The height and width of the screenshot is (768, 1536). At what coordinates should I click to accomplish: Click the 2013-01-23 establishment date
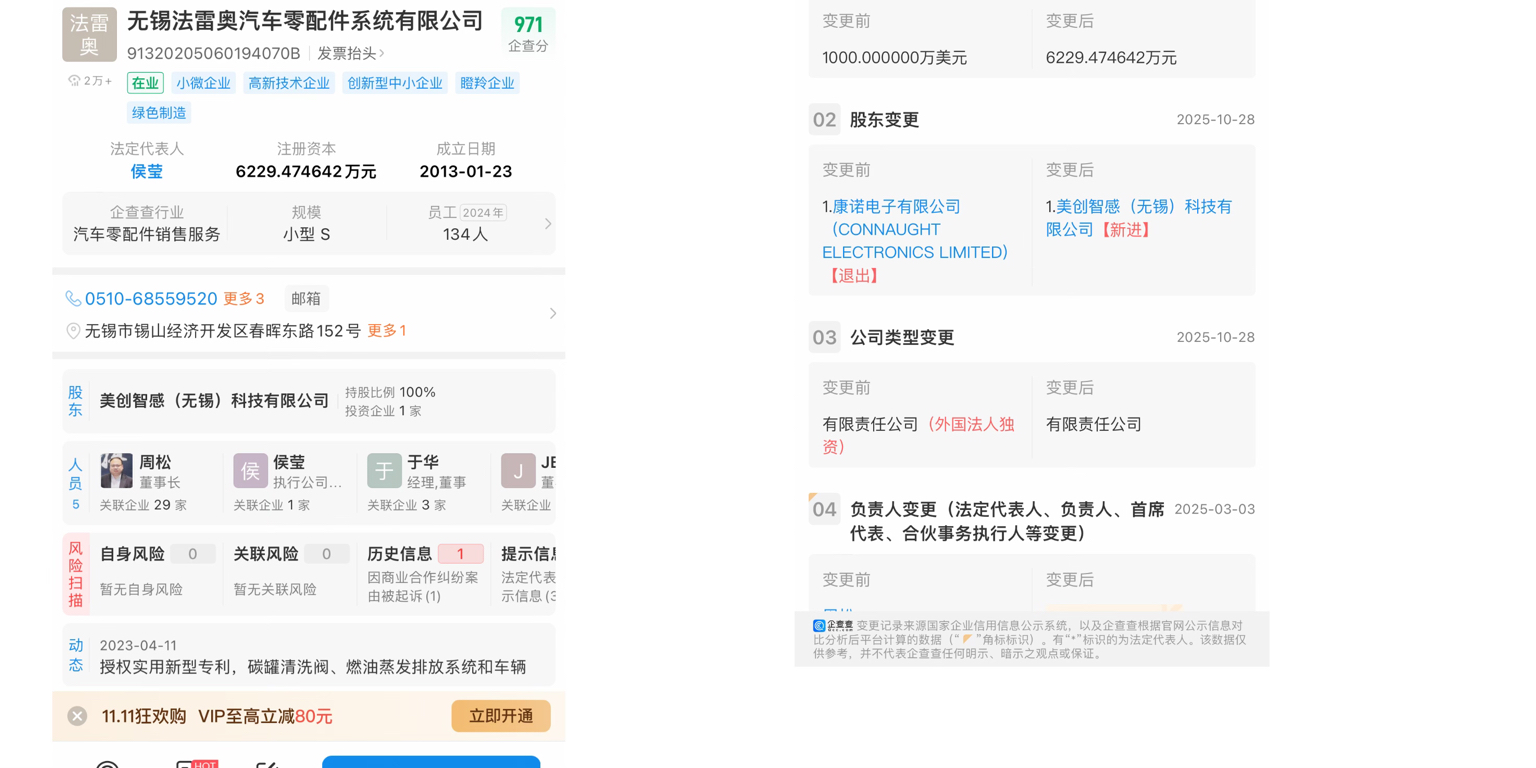click(466, 172)
